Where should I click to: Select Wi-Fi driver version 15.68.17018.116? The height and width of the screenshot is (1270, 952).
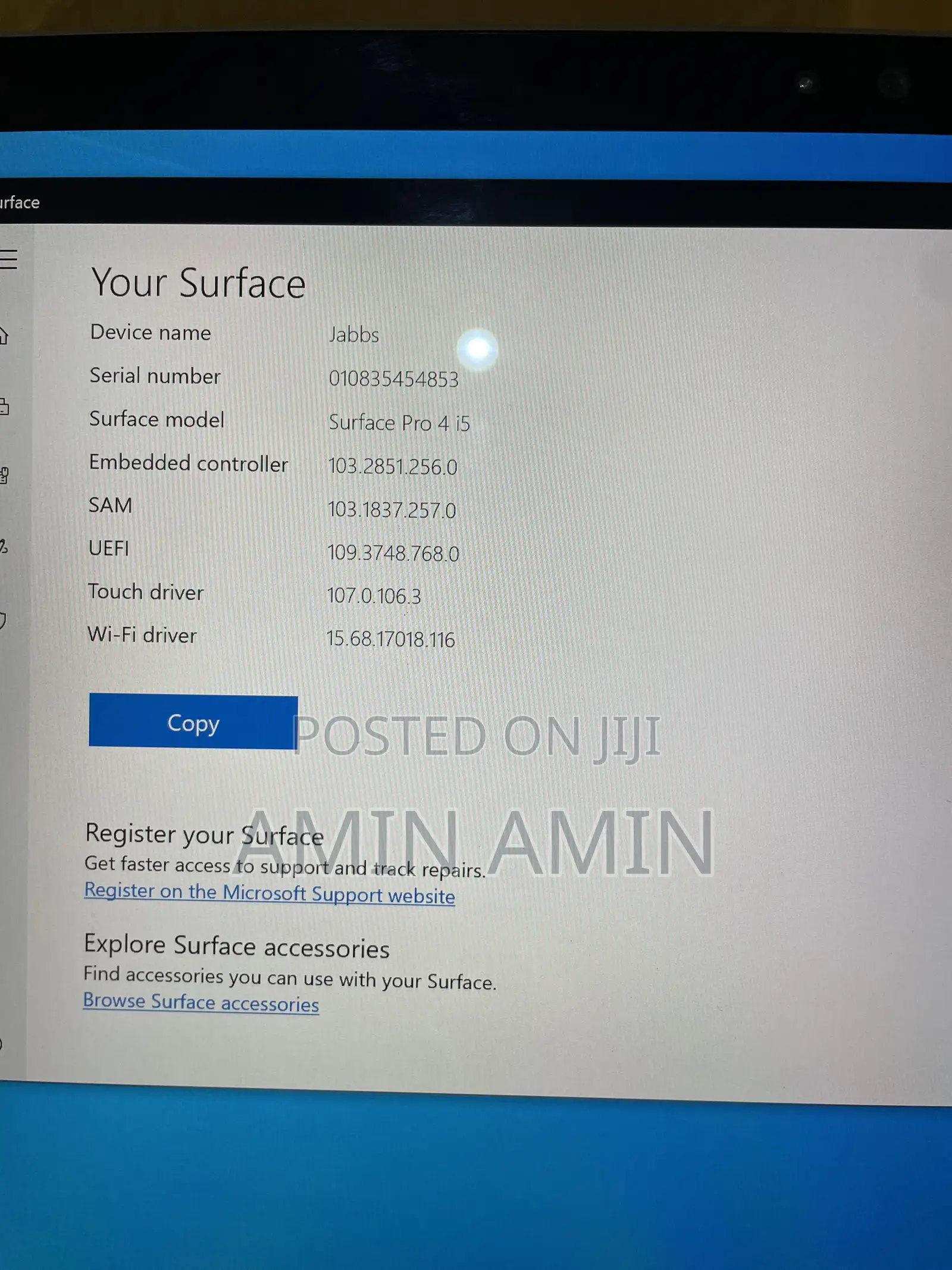point(391,639)
